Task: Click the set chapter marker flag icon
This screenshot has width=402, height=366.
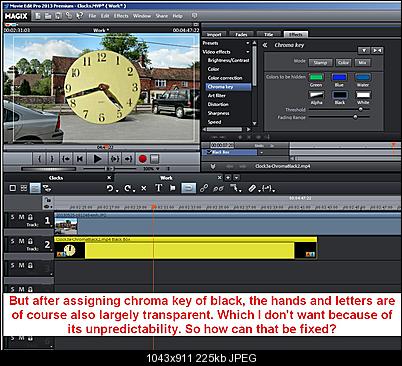Action: 173,188
